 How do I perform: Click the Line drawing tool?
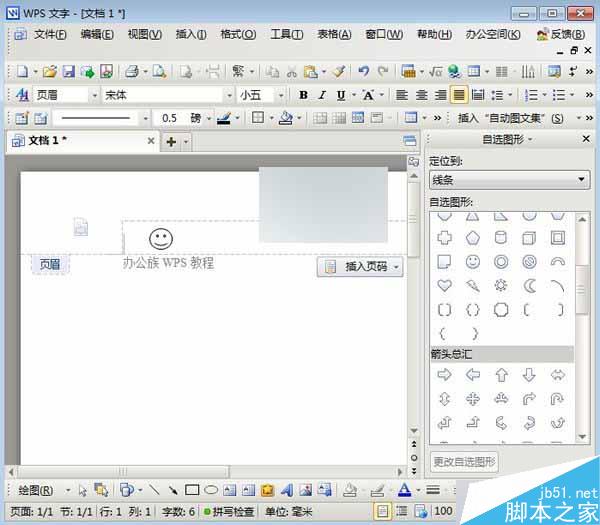(154, 490)
